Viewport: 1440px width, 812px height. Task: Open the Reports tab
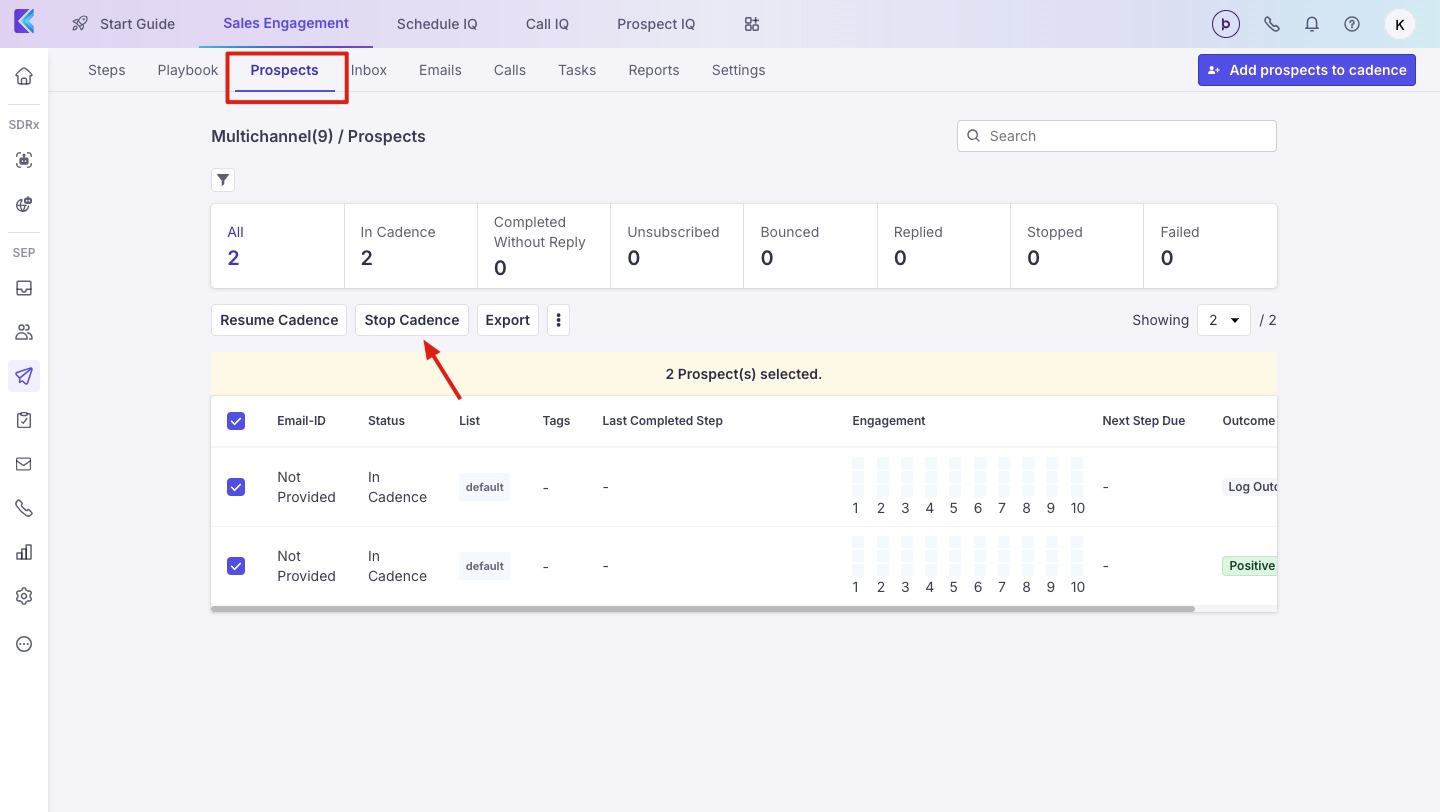(x=654, y=70)
